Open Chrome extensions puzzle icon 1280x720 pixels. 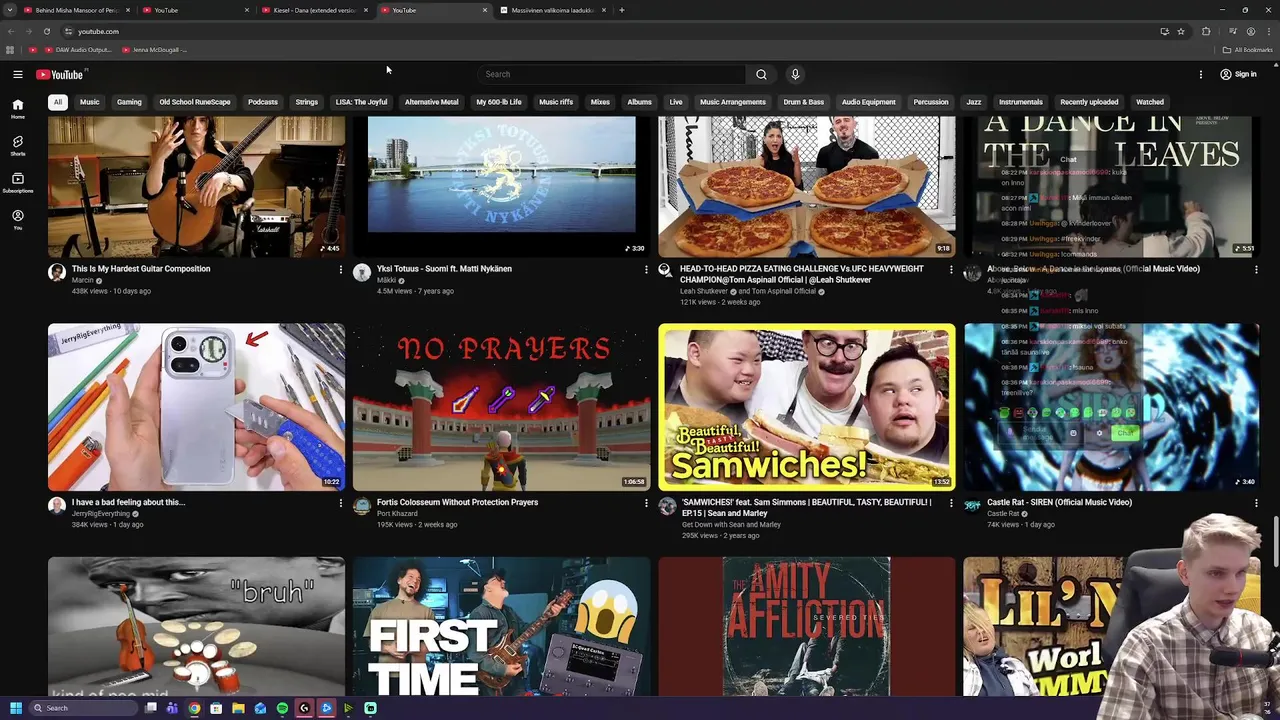(1206, 31)
